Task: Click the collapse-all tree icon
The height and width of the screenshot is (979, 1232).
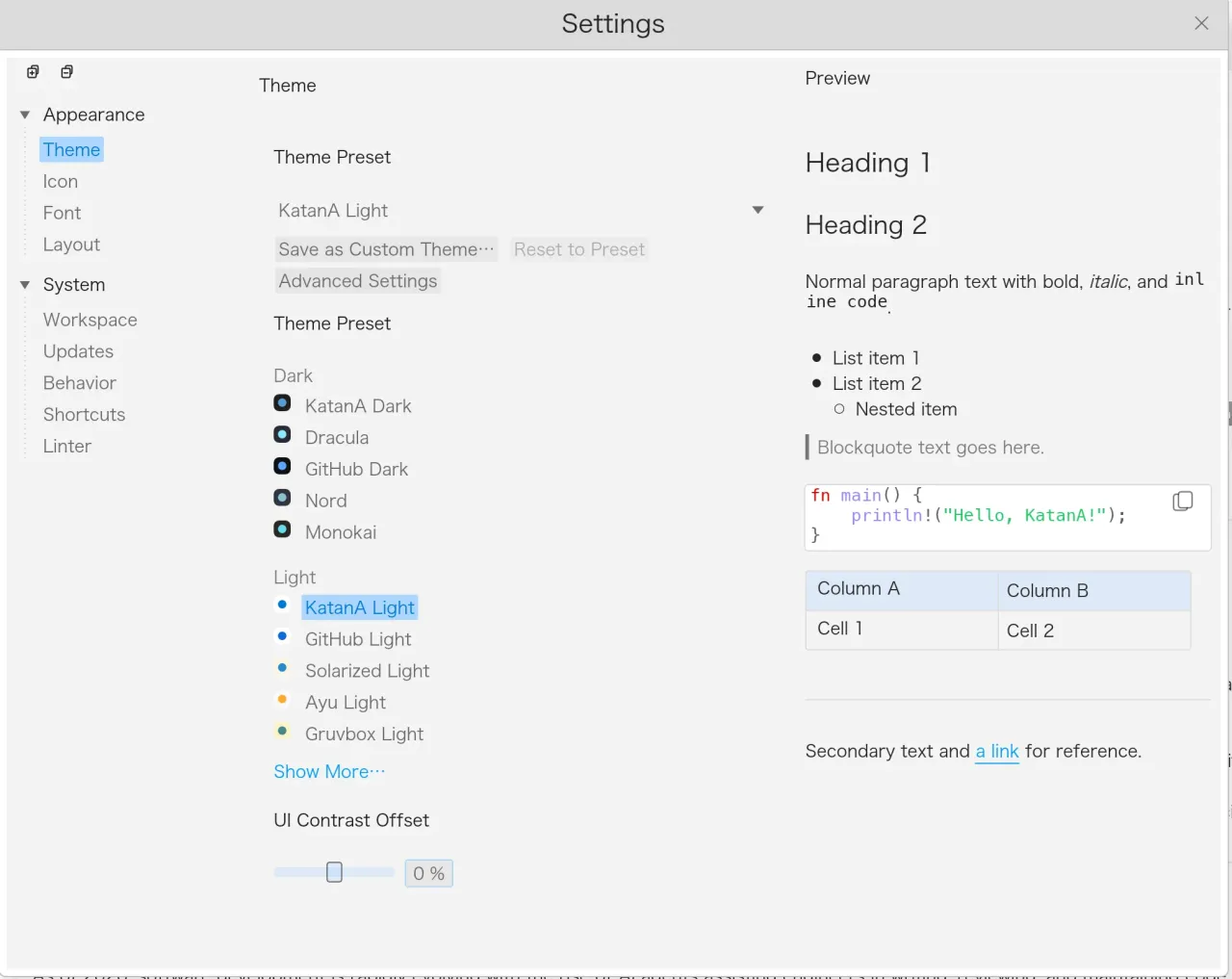Action: coord(66,71)
